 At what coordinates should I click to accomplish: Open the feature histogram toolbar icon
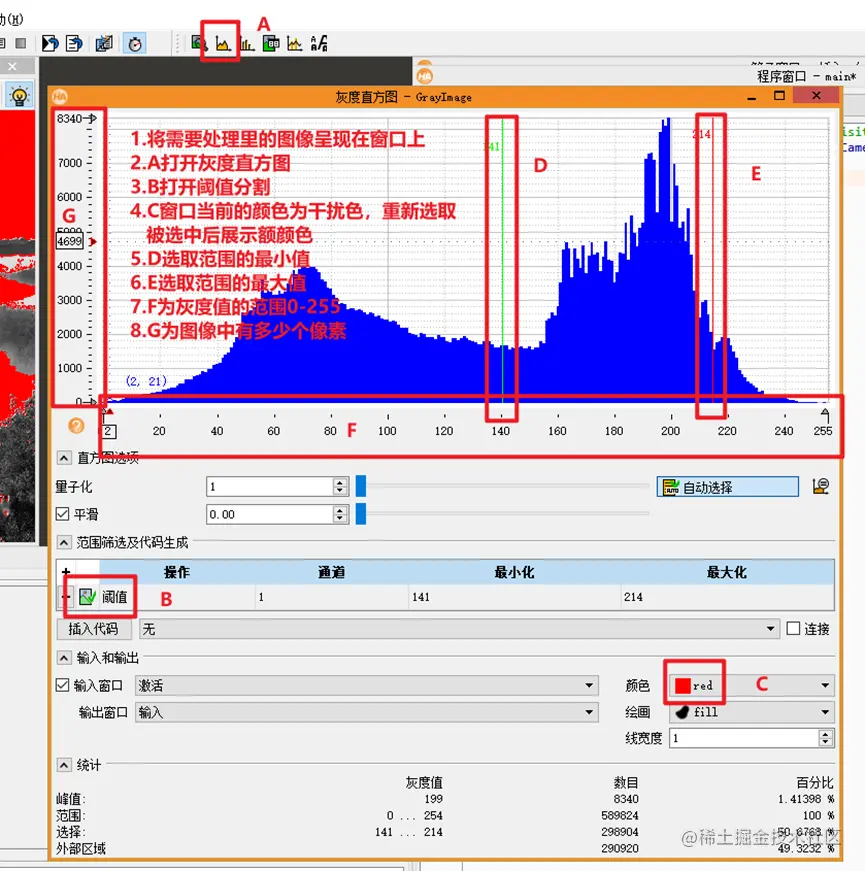click(x=247, y=43)
